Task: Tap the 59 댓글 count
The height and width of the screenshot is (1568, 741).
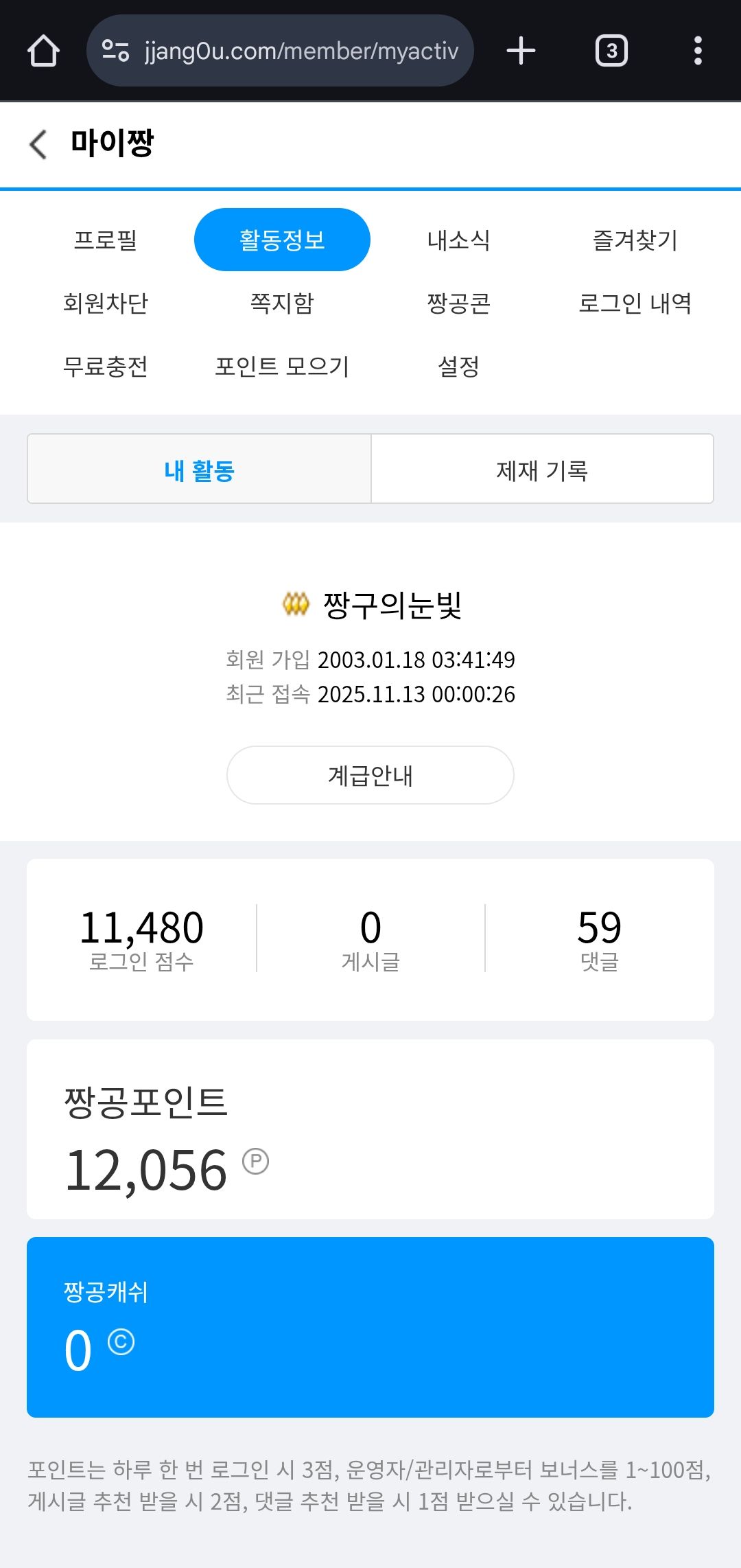Action: click(x=599, y=938)
